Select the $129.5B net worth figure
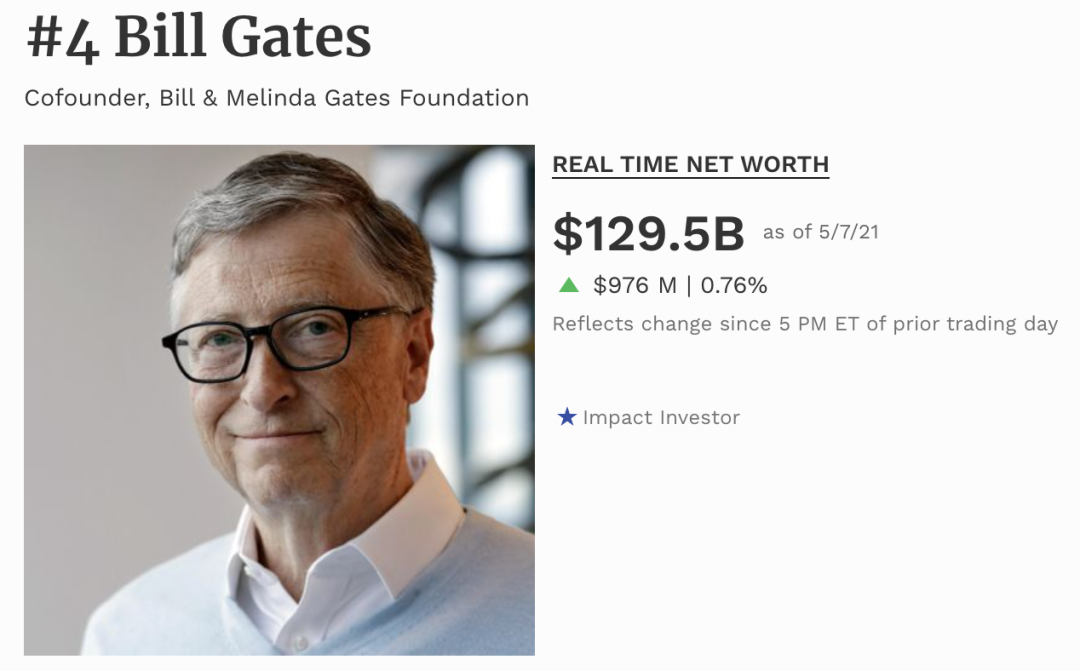The image size is (1080, 671). [648, 234]
